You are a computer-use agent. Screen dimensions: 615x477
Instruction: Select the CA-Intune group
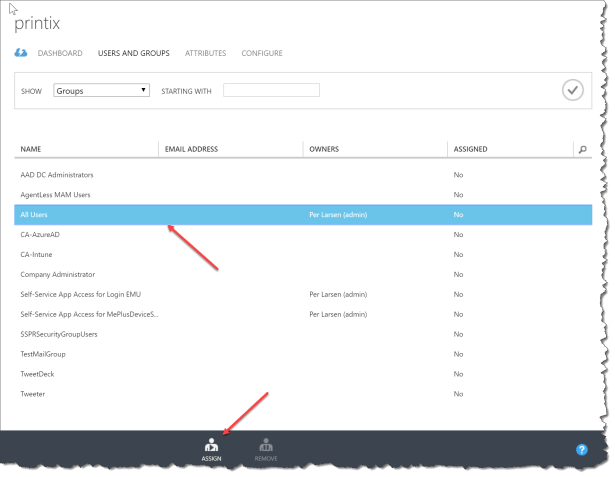click(x=36, y=255)
